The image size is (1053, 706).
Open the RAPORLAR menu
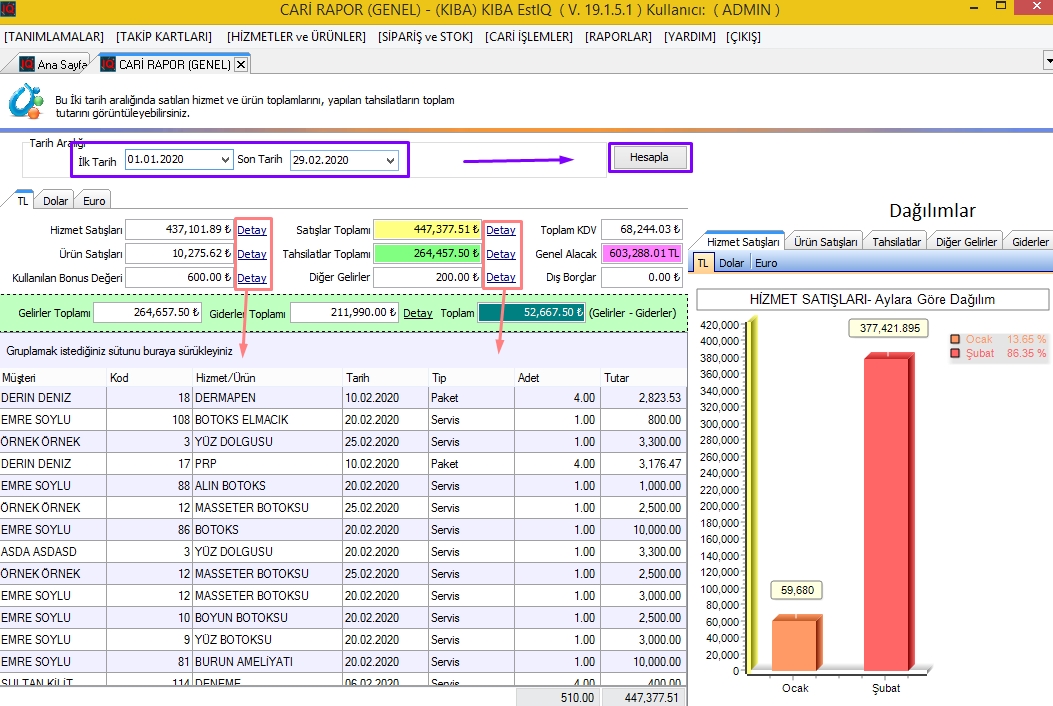pos(619,37)
